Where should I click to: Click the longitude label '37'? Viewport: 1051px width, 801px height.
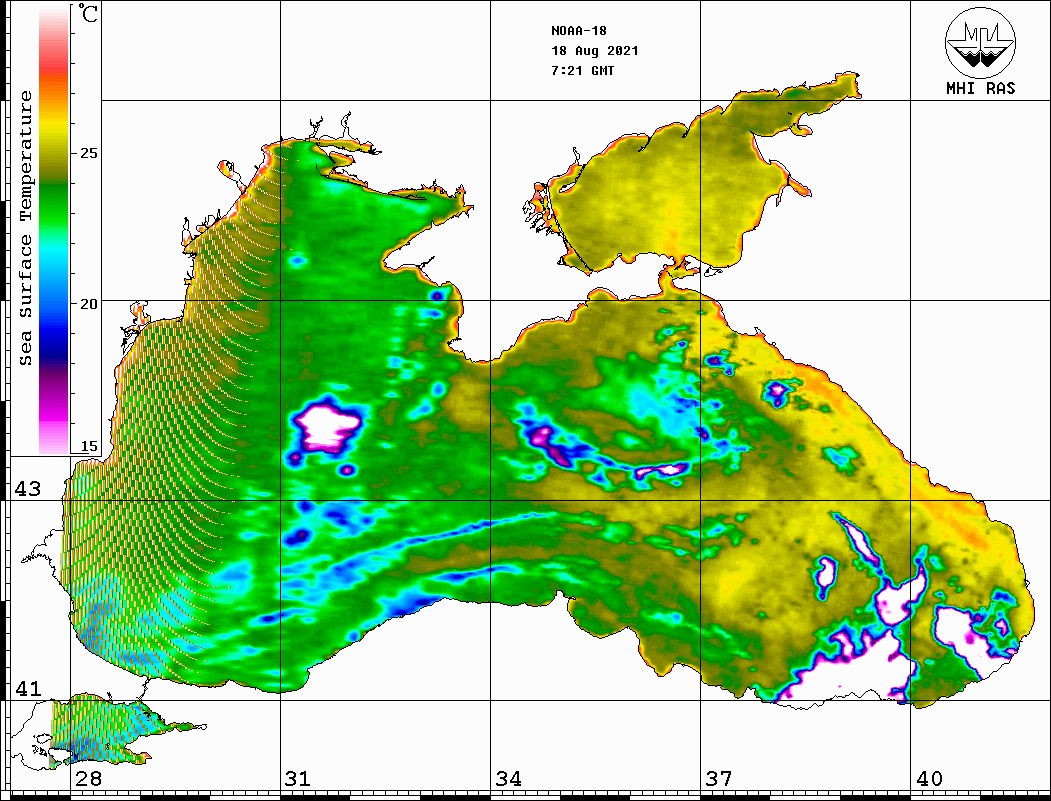pyautogui.click(x=719, y=778)
